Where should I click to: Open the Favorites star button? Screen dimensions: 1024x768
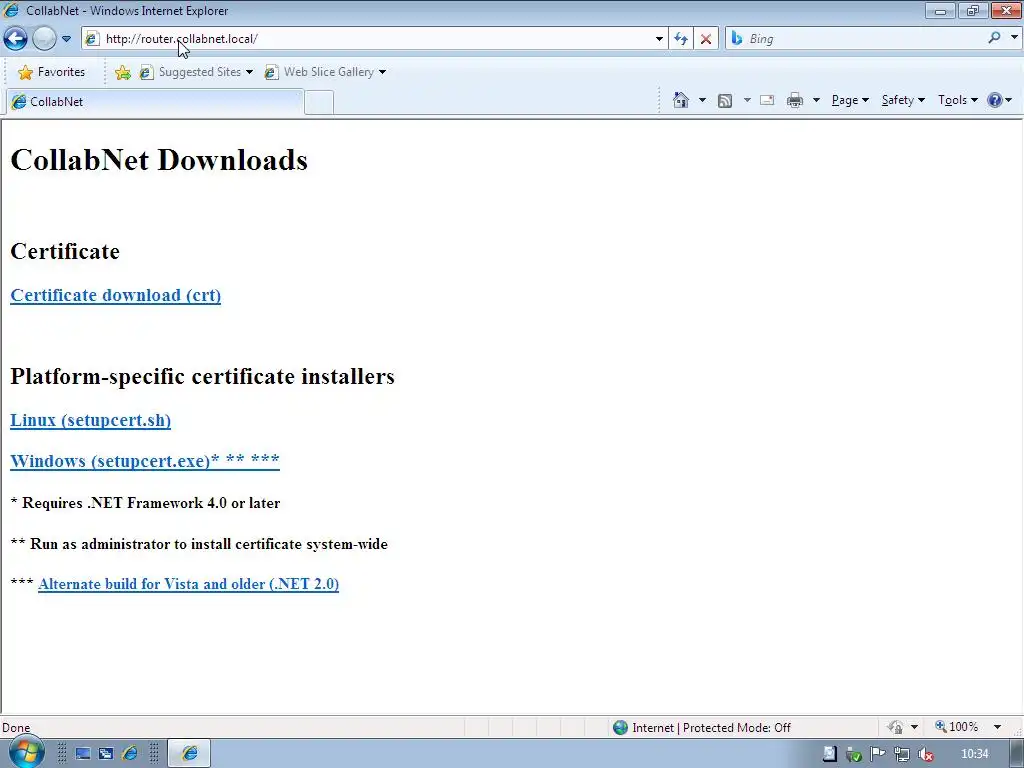[52, 72]
